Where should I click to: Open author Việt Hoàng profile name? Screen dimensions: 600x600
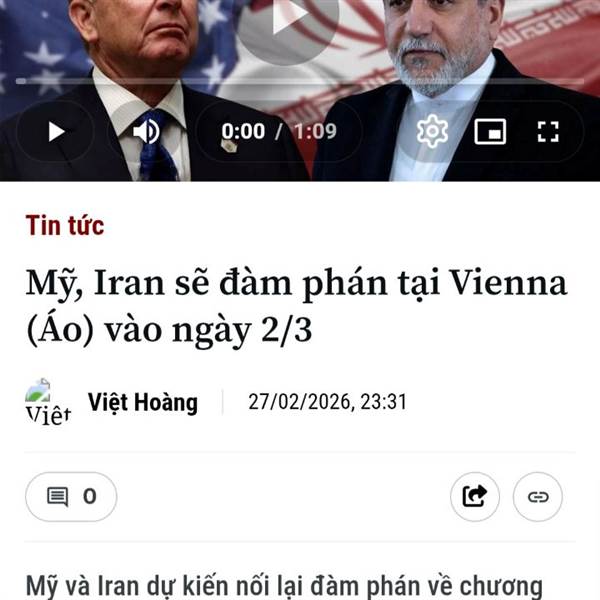(x=143, y=403)
